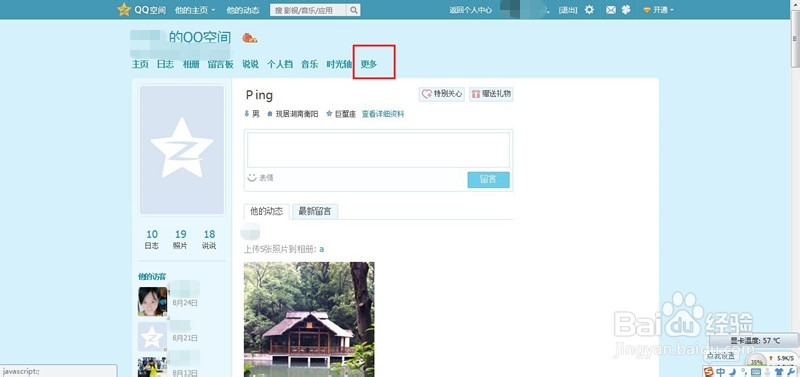Click the 点我设置 tooltip bubble
This screenshot has width=800, height=377.
pos(720,356)
